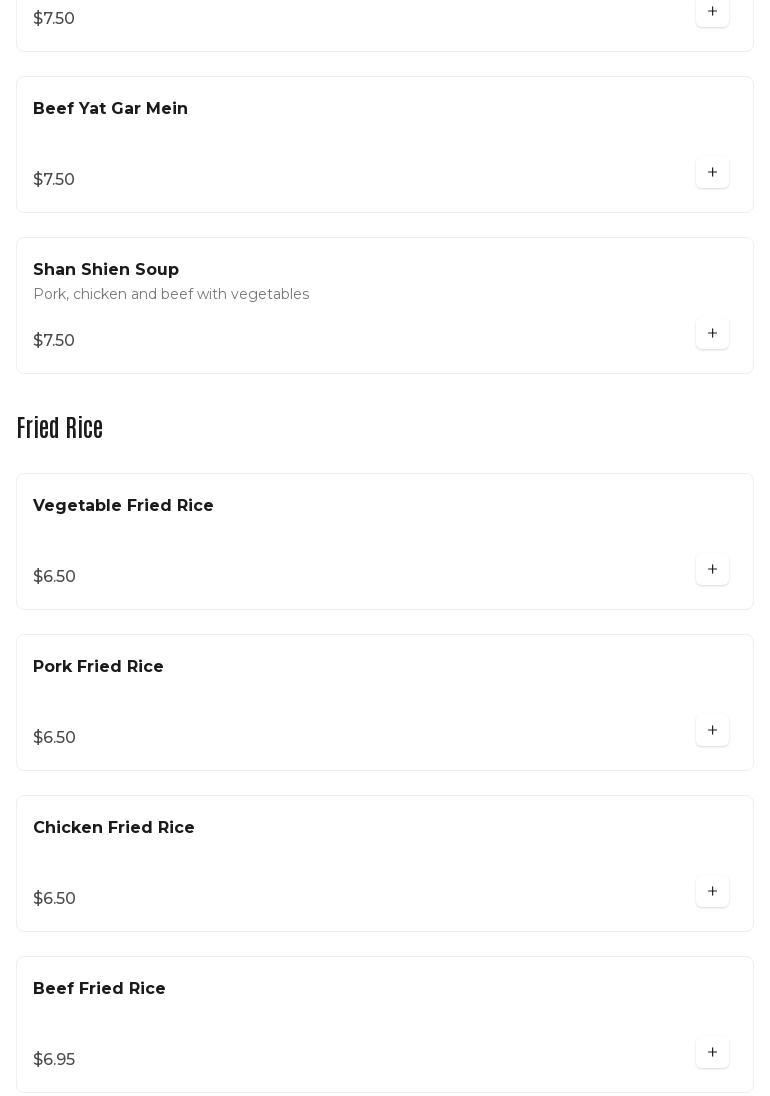Click Shan Shien Soup description text

pyautogui.click(x=171, y=294)
